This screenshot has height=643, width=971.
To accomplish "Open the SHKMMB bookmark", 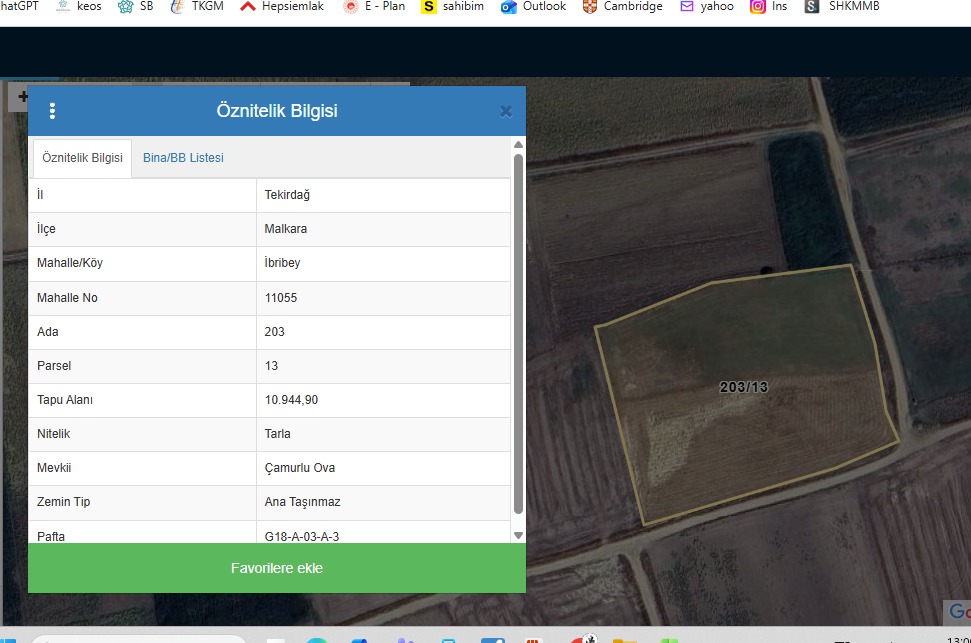I will coord(843,6).
